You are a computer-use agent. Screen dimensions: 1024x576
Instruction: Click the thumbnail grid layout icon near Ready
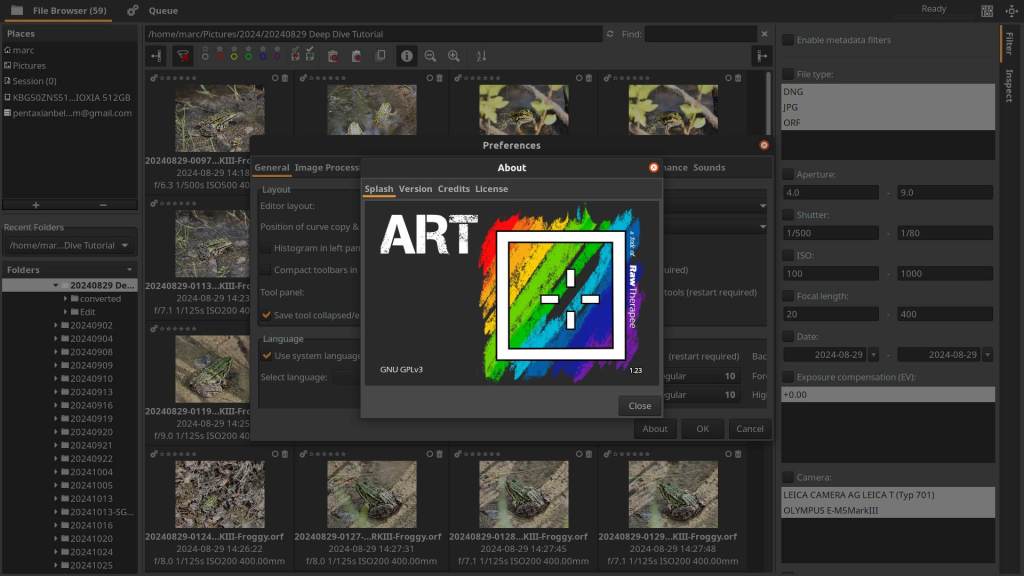[x=987, y=11]
